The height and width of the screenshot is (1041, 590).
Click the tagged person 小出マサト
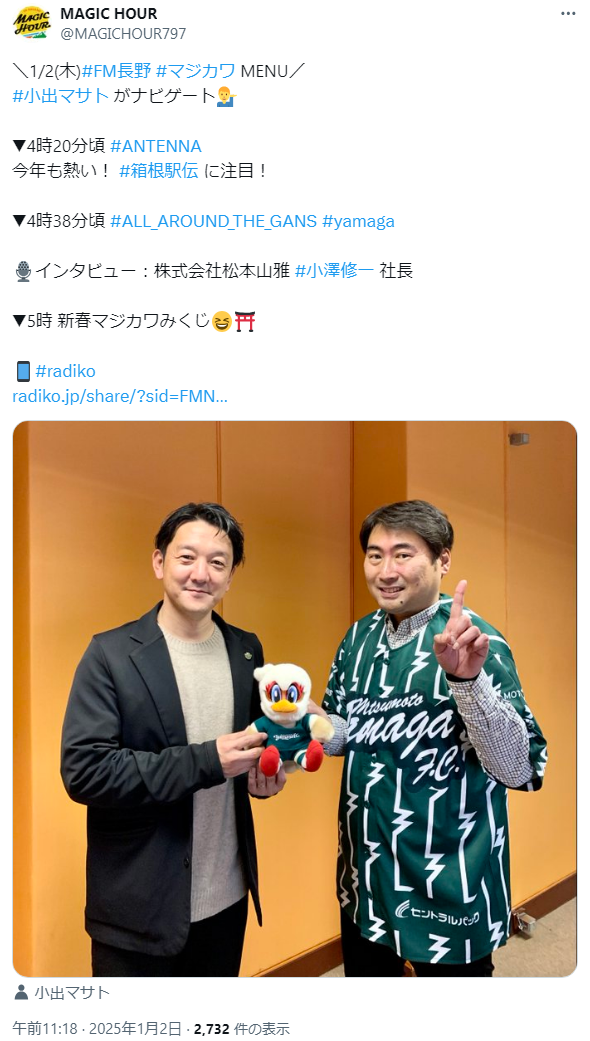click(x=72, y=993)
